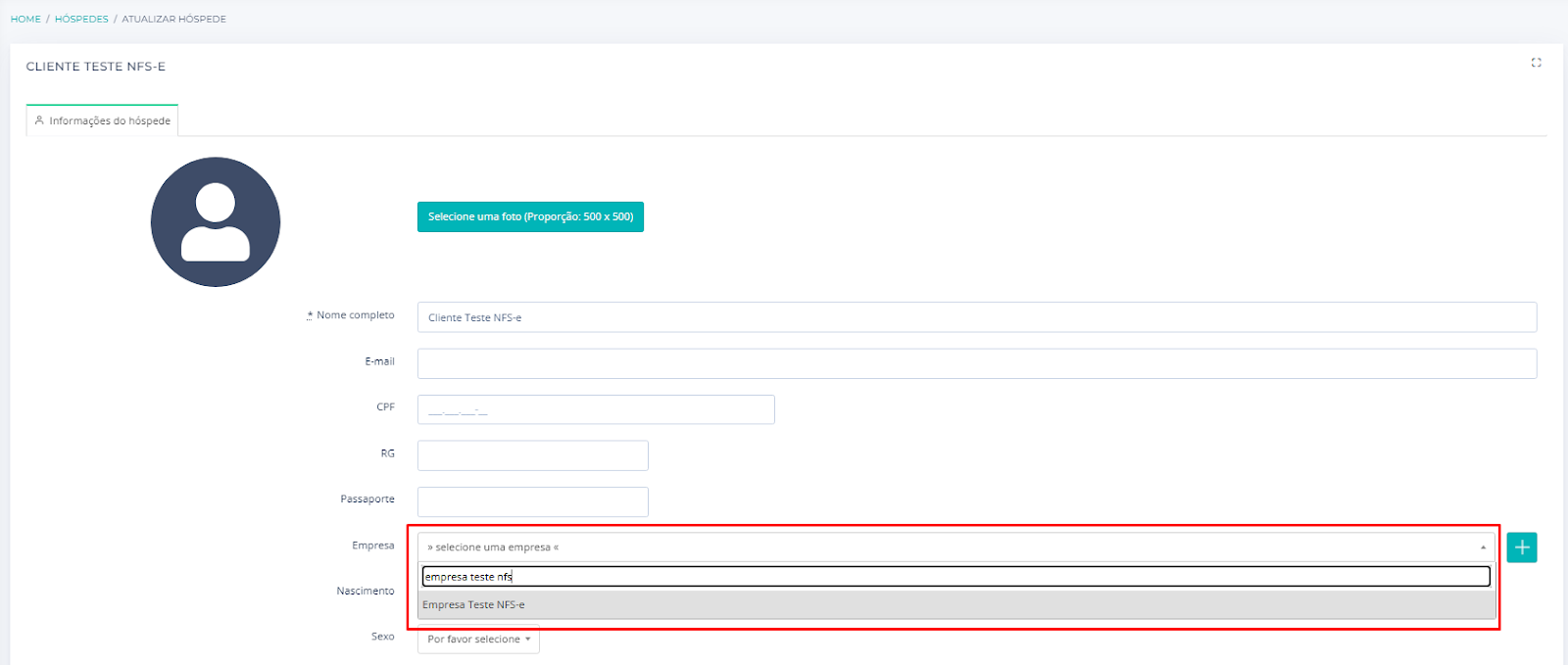Click the guest avatar placeholder image
1568x665 pixels.
coord(216,222)
